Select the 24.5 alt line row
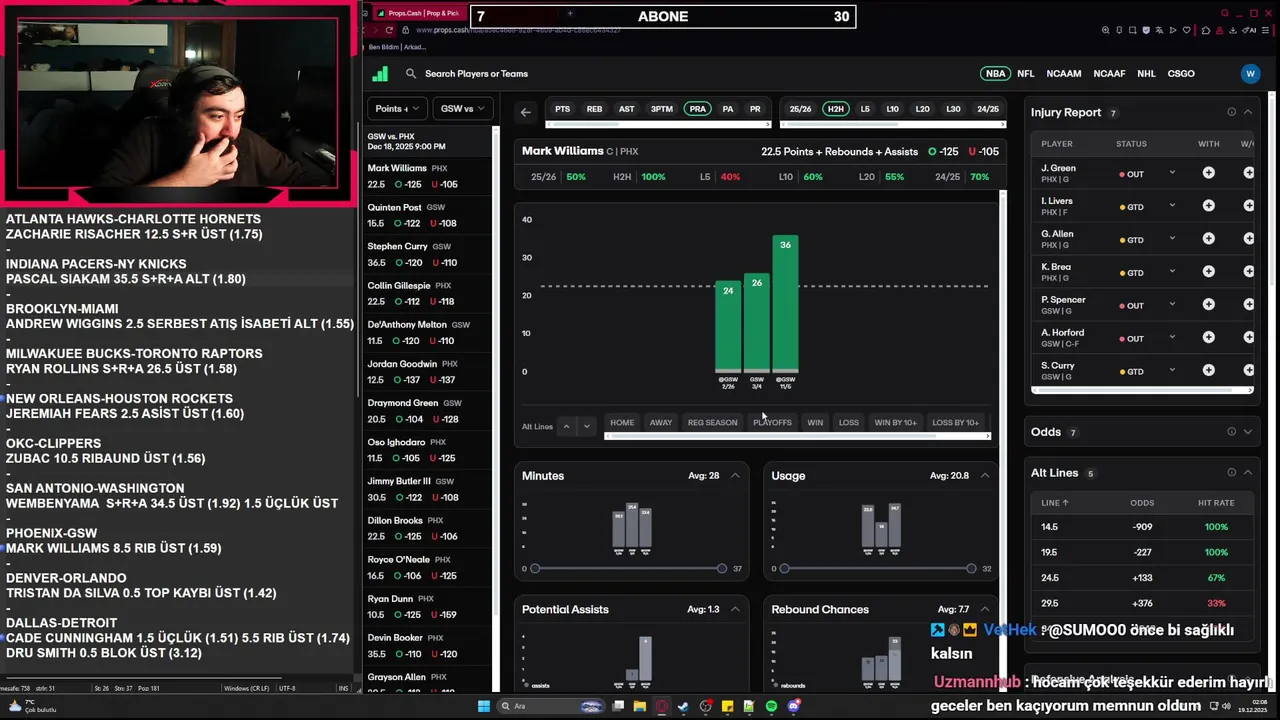1280x720 pixels. 1143,578
